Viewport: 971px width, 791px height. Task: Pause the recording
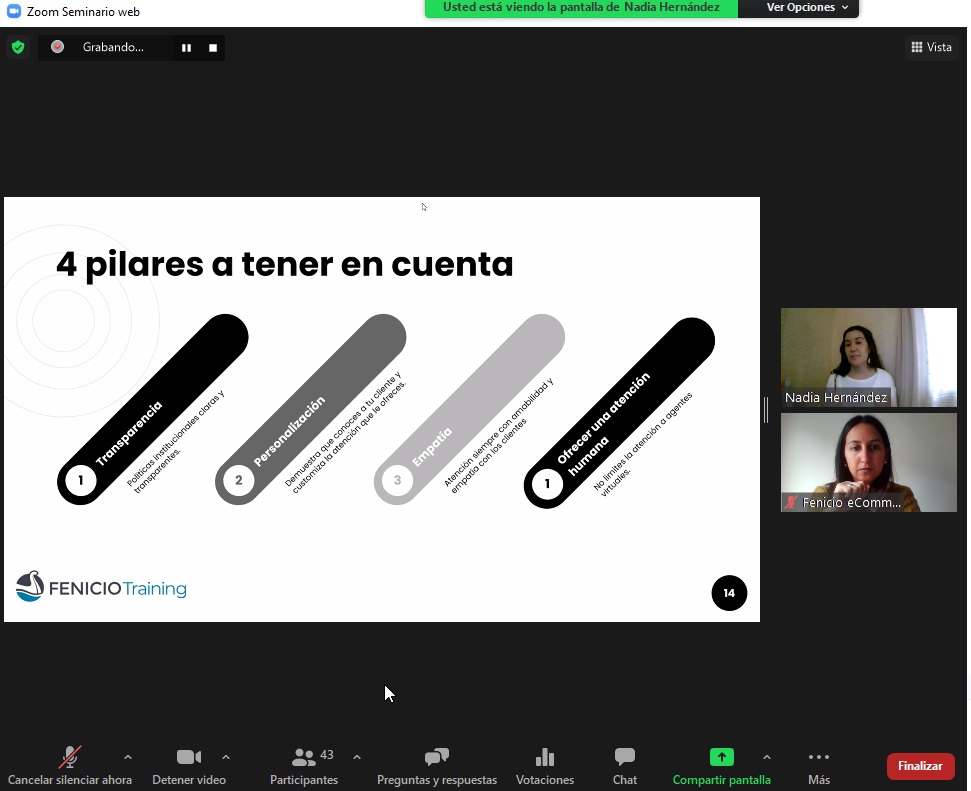(186, 47)
